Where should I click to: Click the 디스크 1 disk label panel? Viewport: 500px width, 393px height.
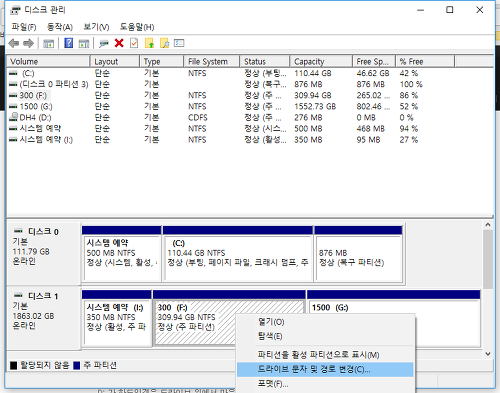[44, 318]
